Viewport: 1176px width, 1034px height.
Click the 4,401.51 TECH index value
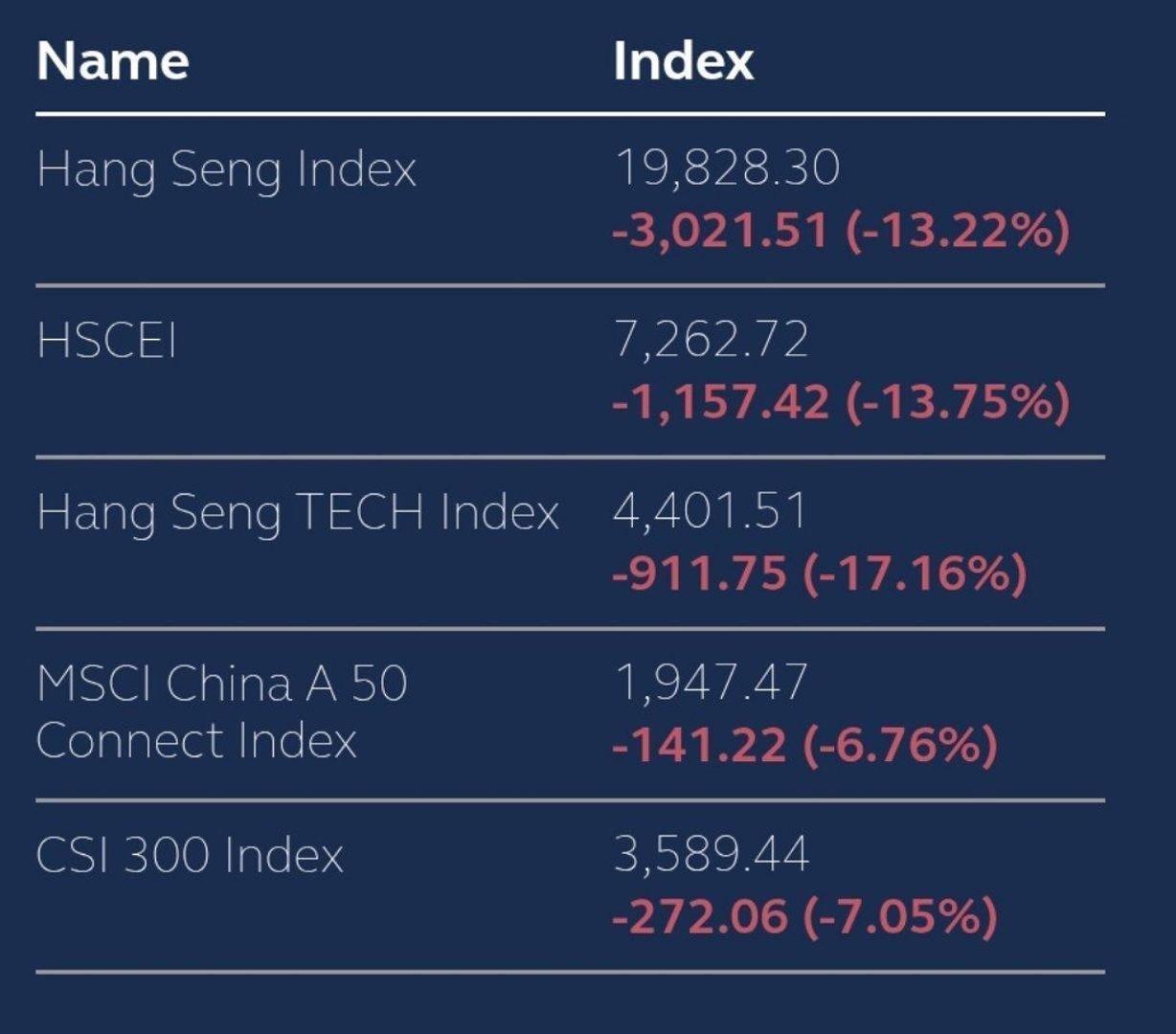point(710,511)
